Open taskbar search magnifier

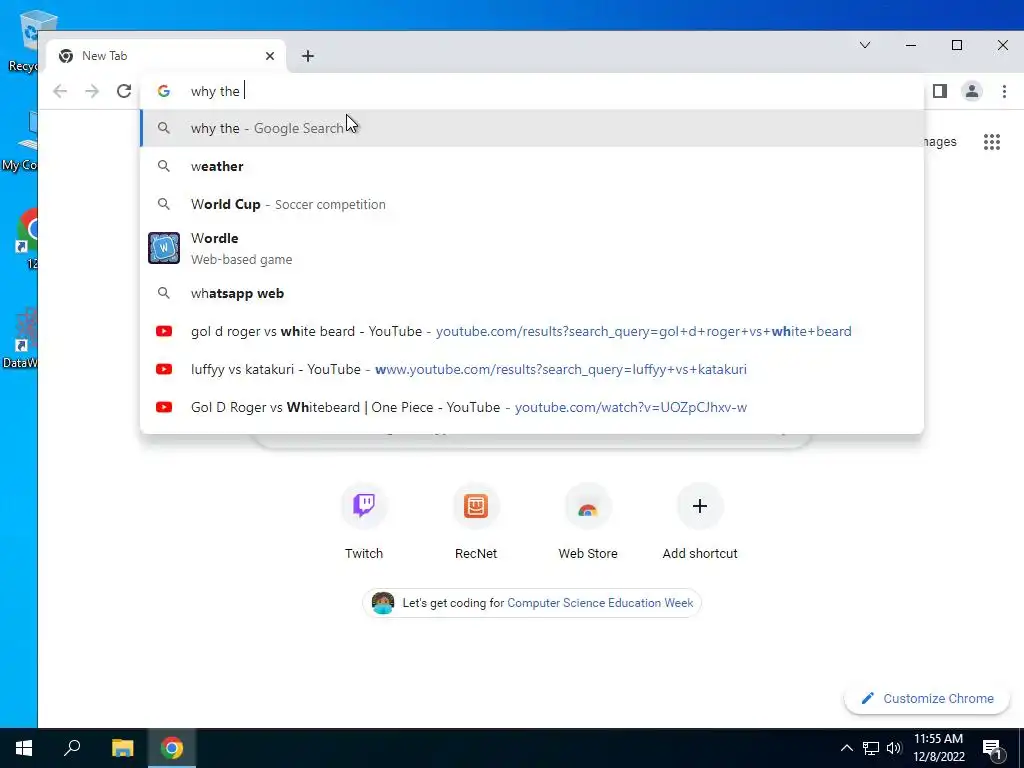pos(72,748)
